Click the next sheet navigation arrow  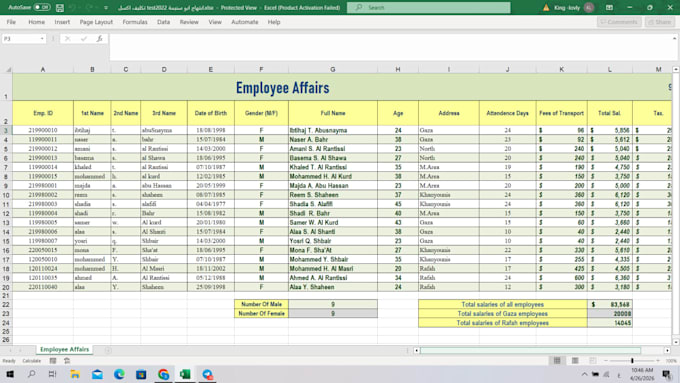[20, 350]
